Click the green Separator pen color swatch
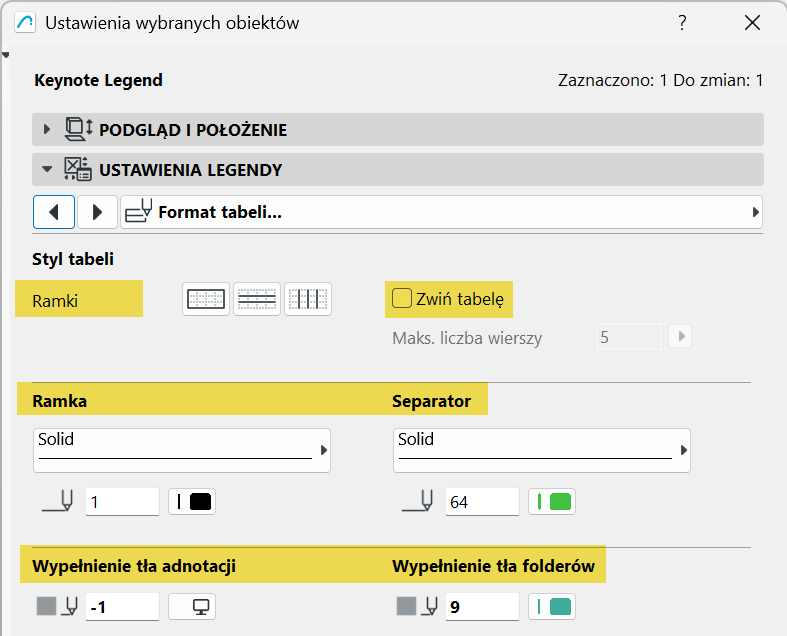Screen dimensions: 787x636 point(552,502)
